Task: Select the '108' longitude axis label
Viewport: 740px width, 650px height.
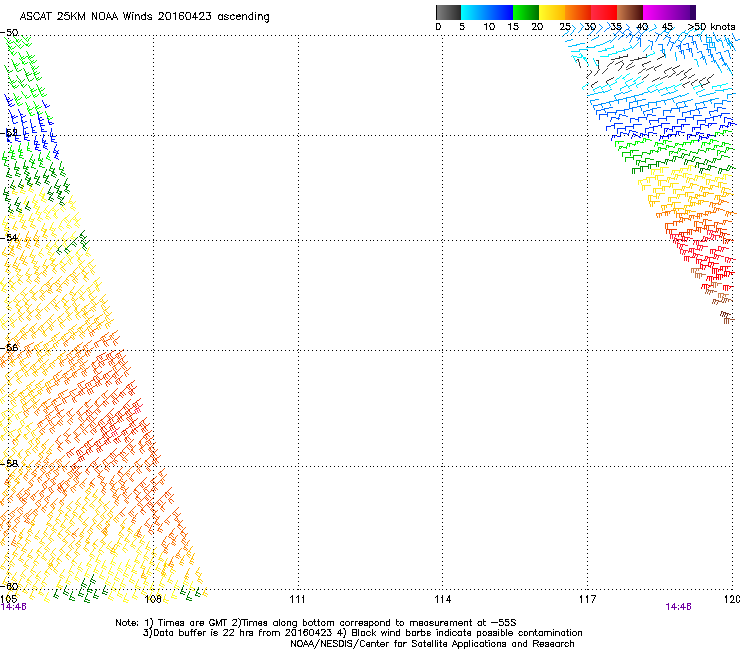Action: (152, 599)
